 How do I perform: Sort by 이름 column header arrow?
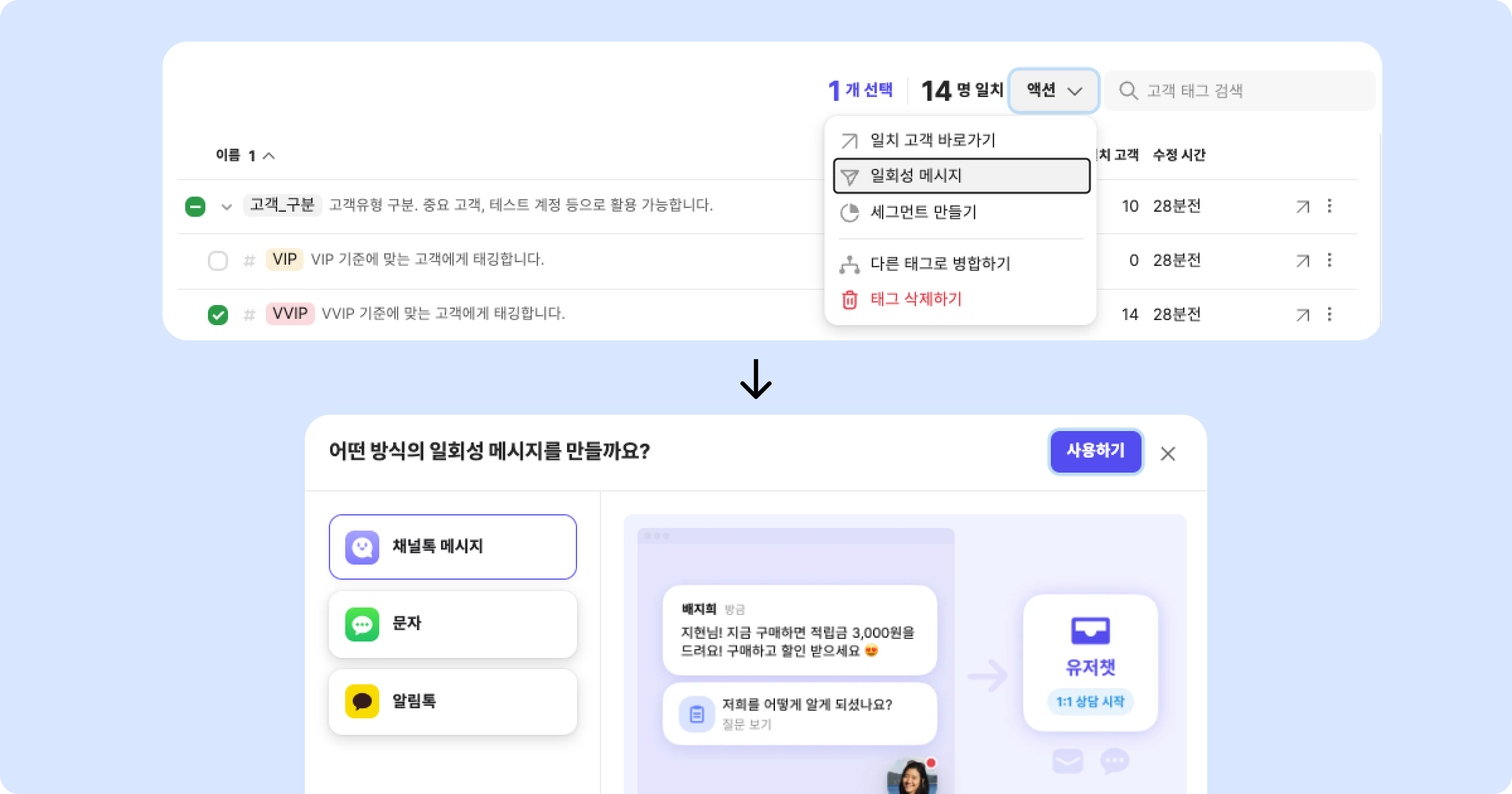[x=268, y=156]
